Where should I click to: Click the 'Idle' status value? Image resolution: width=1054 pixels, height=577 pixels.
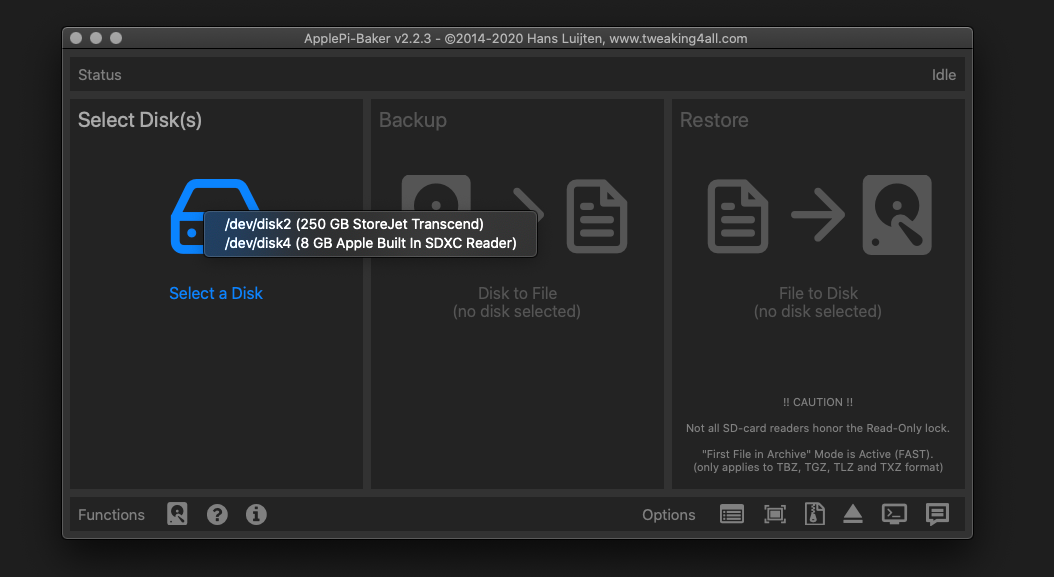(944, 75)
